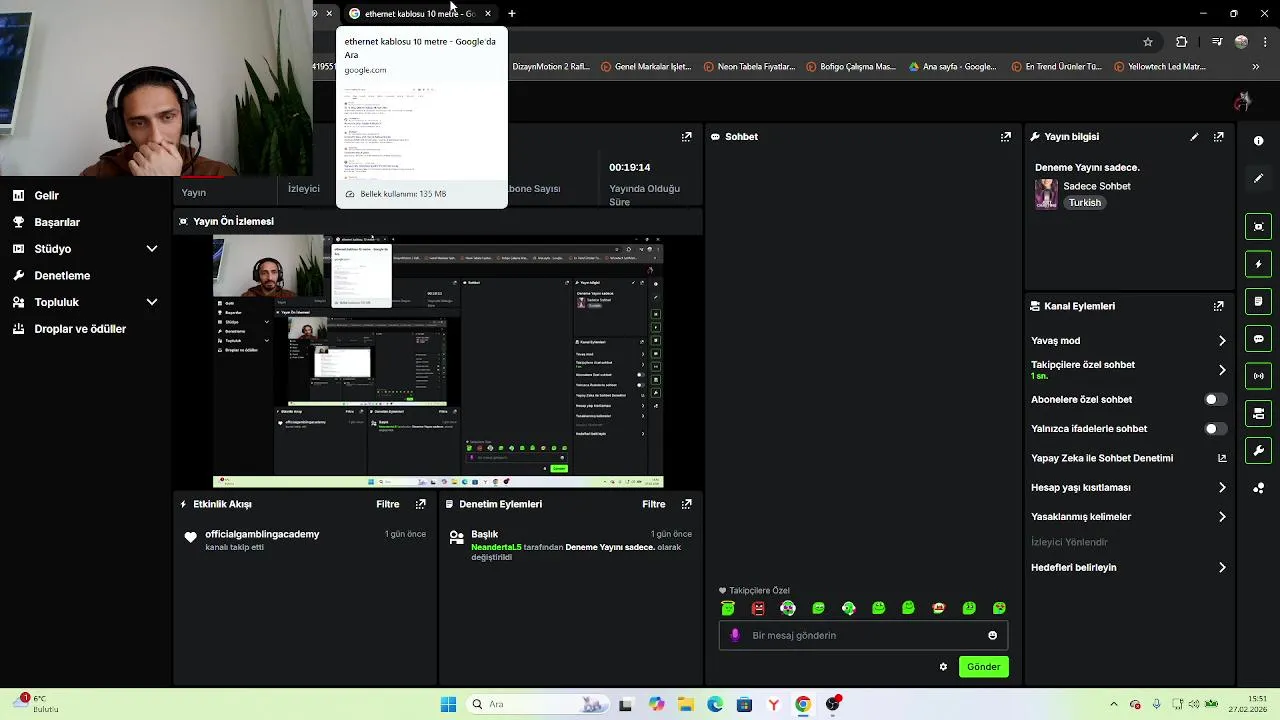1280x720 pixels.
Task: Pop out the stats panel above preview
Action: [x=686, y=137]
